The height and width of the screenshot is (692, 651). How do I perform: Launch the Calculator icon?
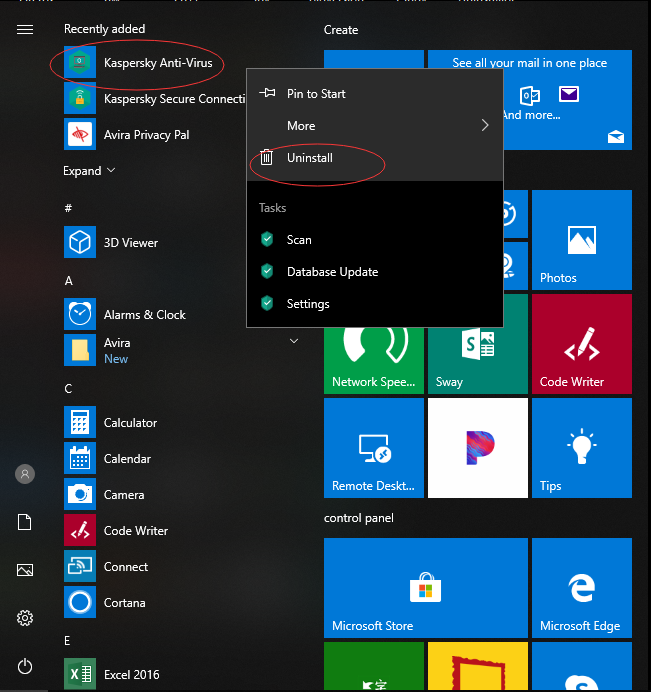click(x=80, y=422)
